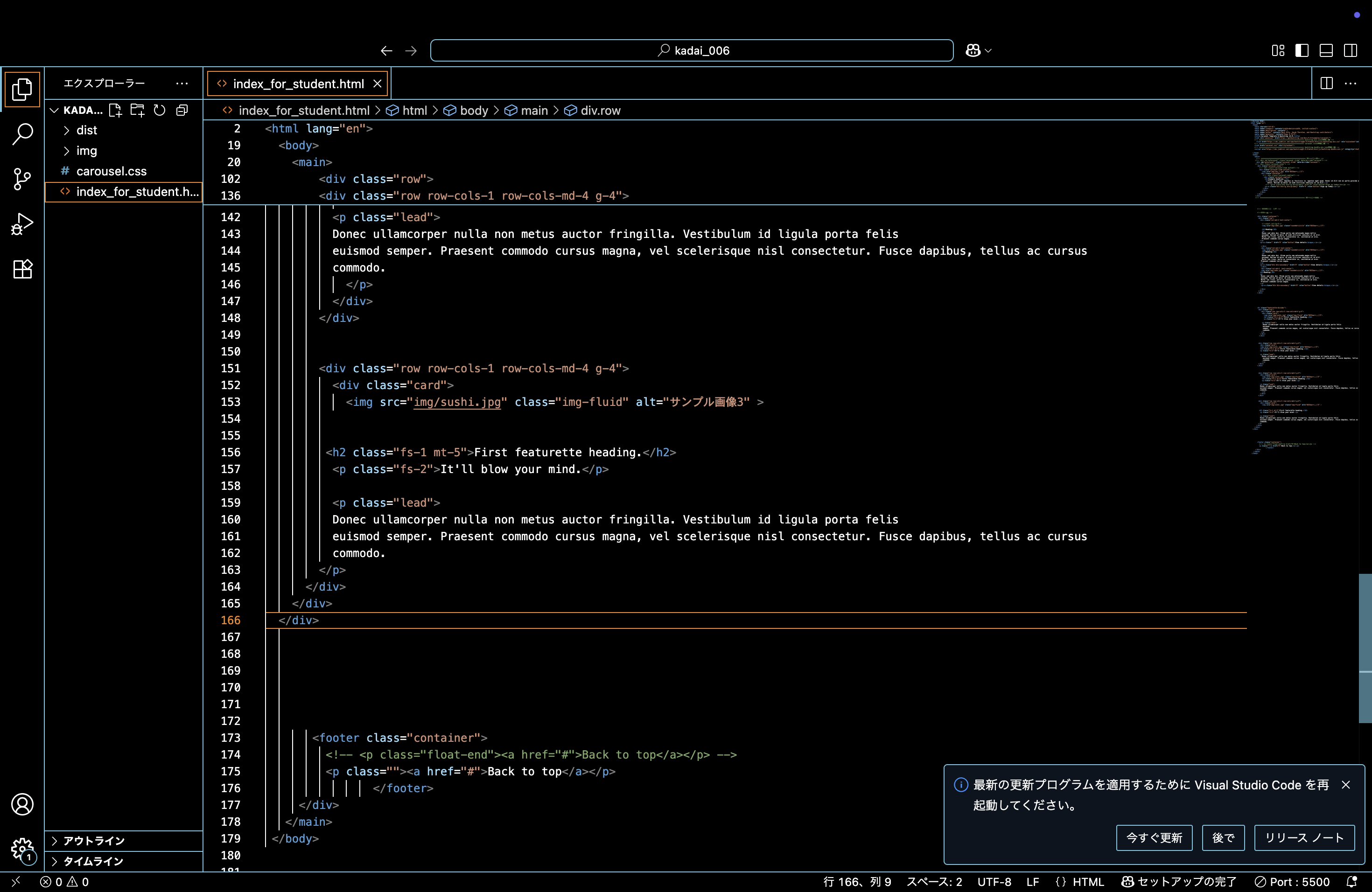Click line number 166 in gutter

click(x=230, y=620)
